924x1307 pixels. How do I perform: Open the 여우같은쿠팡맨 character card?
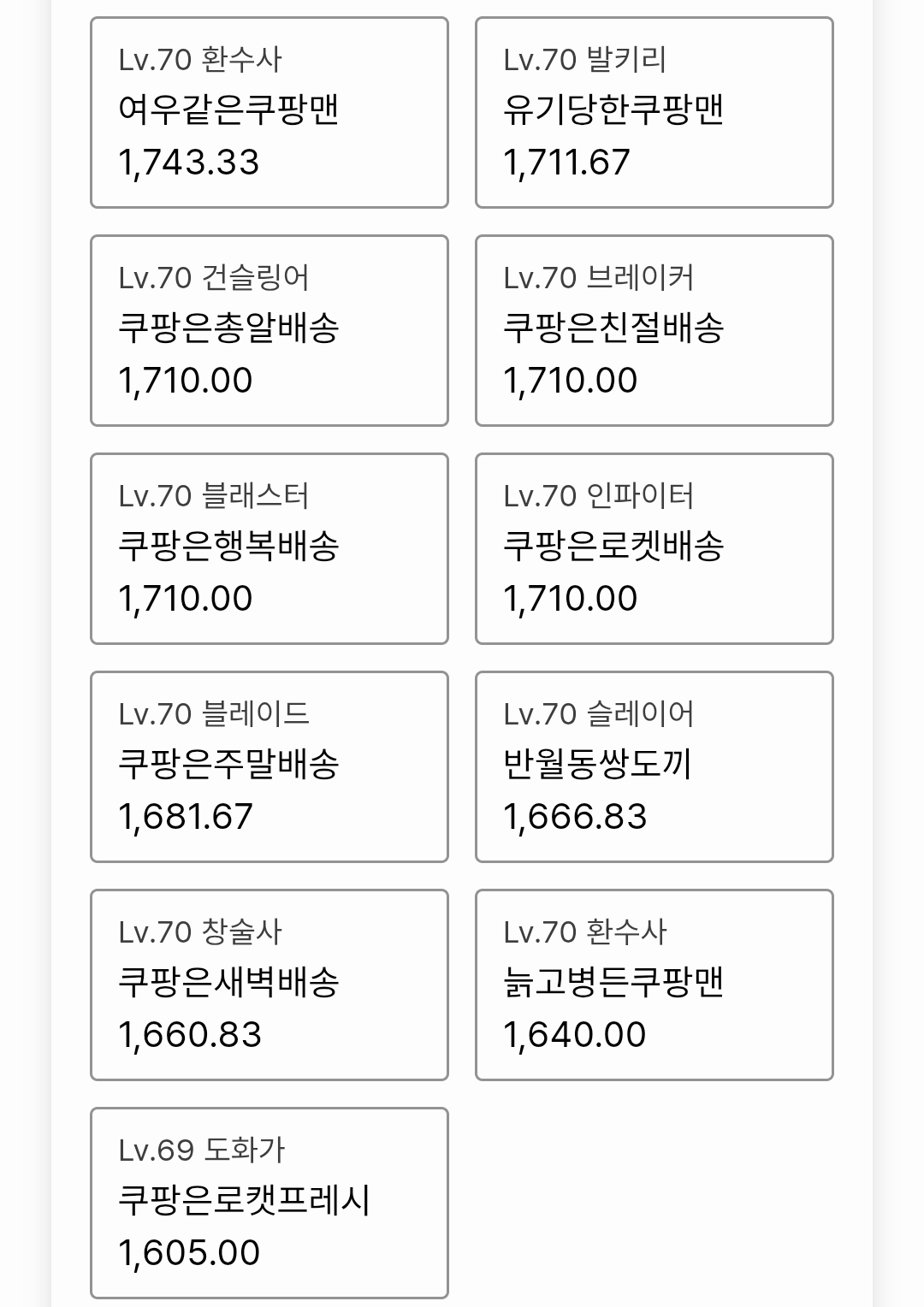[269, 112]
